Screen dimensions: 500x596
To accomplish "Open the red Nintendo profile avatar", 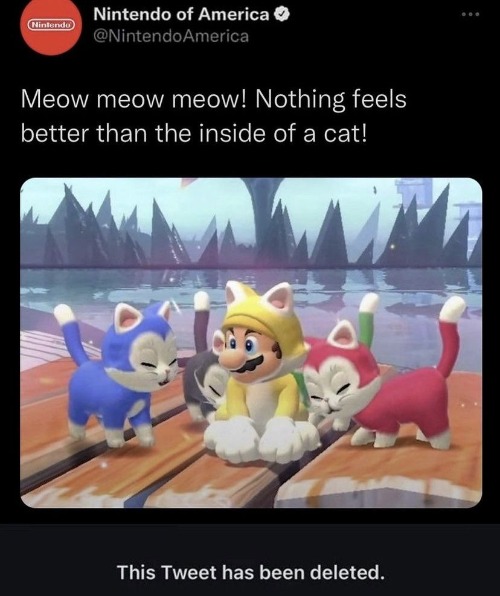I will [x=51, y=26].
